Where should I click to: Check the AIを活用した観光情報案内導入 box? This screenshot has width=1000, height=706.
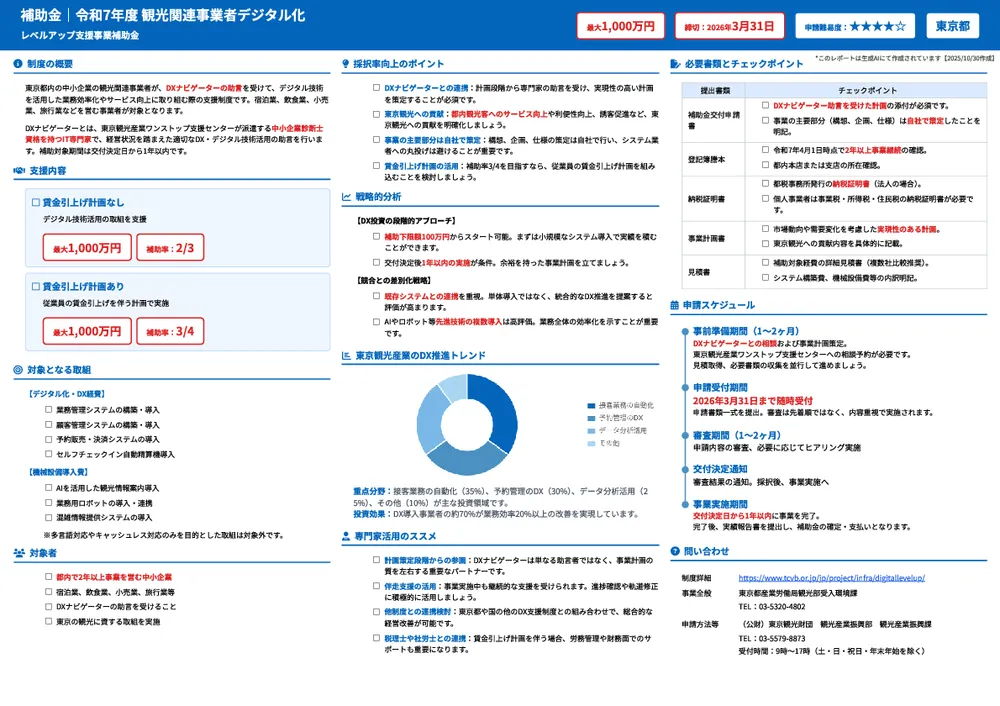[48, 488]
